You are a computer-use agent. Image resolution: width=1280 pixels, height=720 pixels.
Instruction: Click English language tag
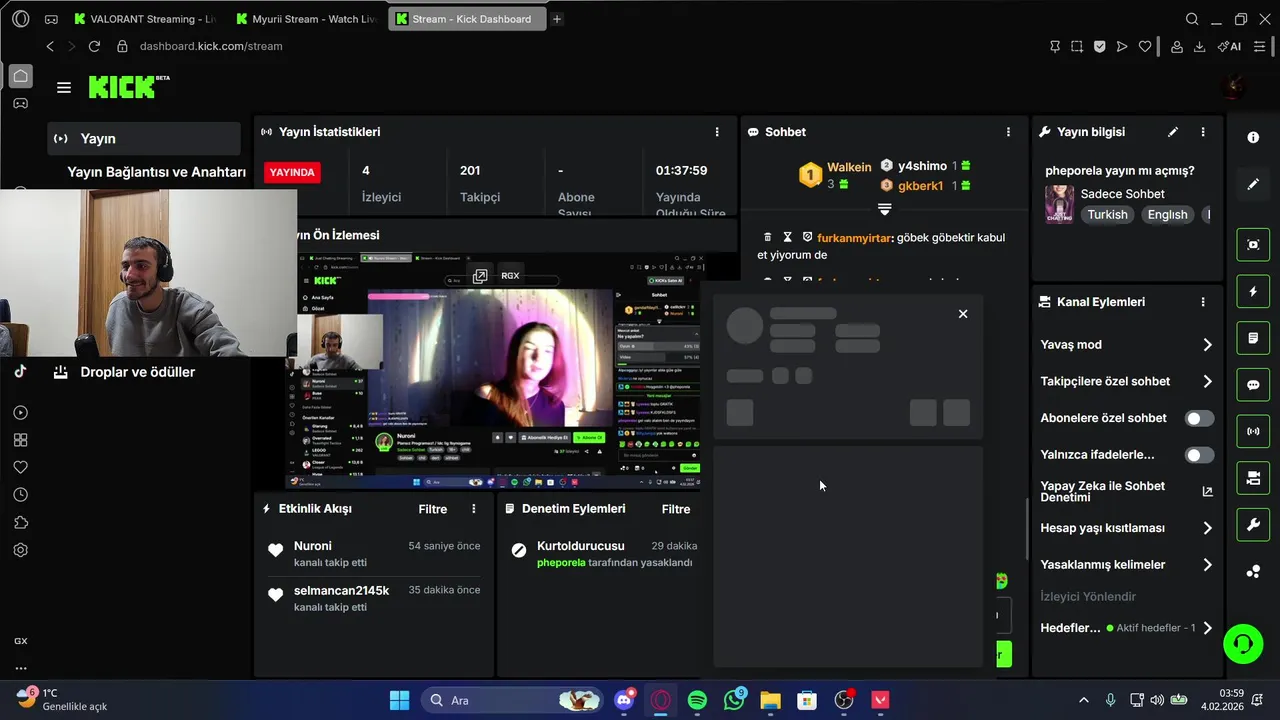(x=1167, y=215)
